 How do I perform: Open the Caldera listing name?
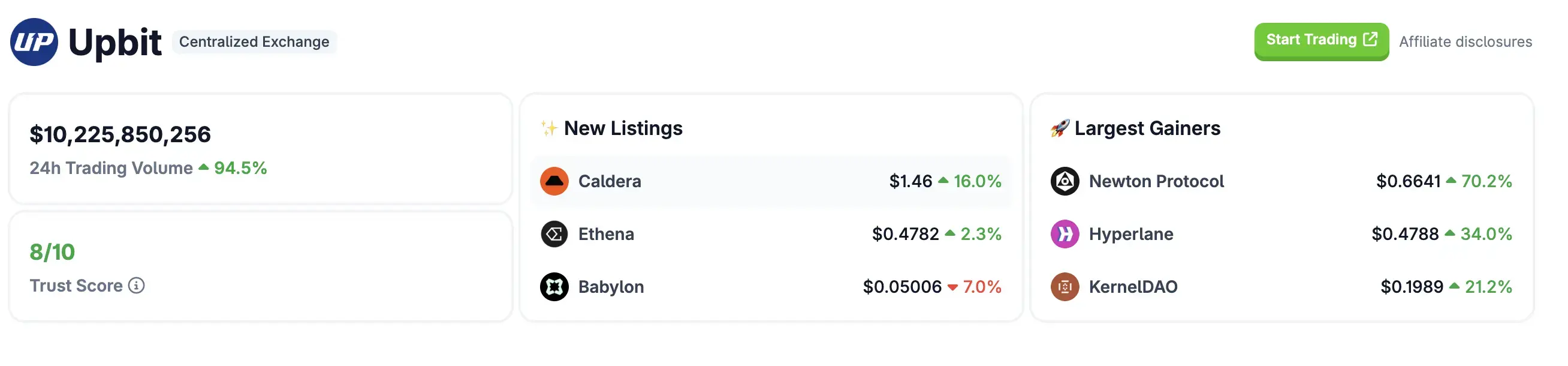(610, 181)
